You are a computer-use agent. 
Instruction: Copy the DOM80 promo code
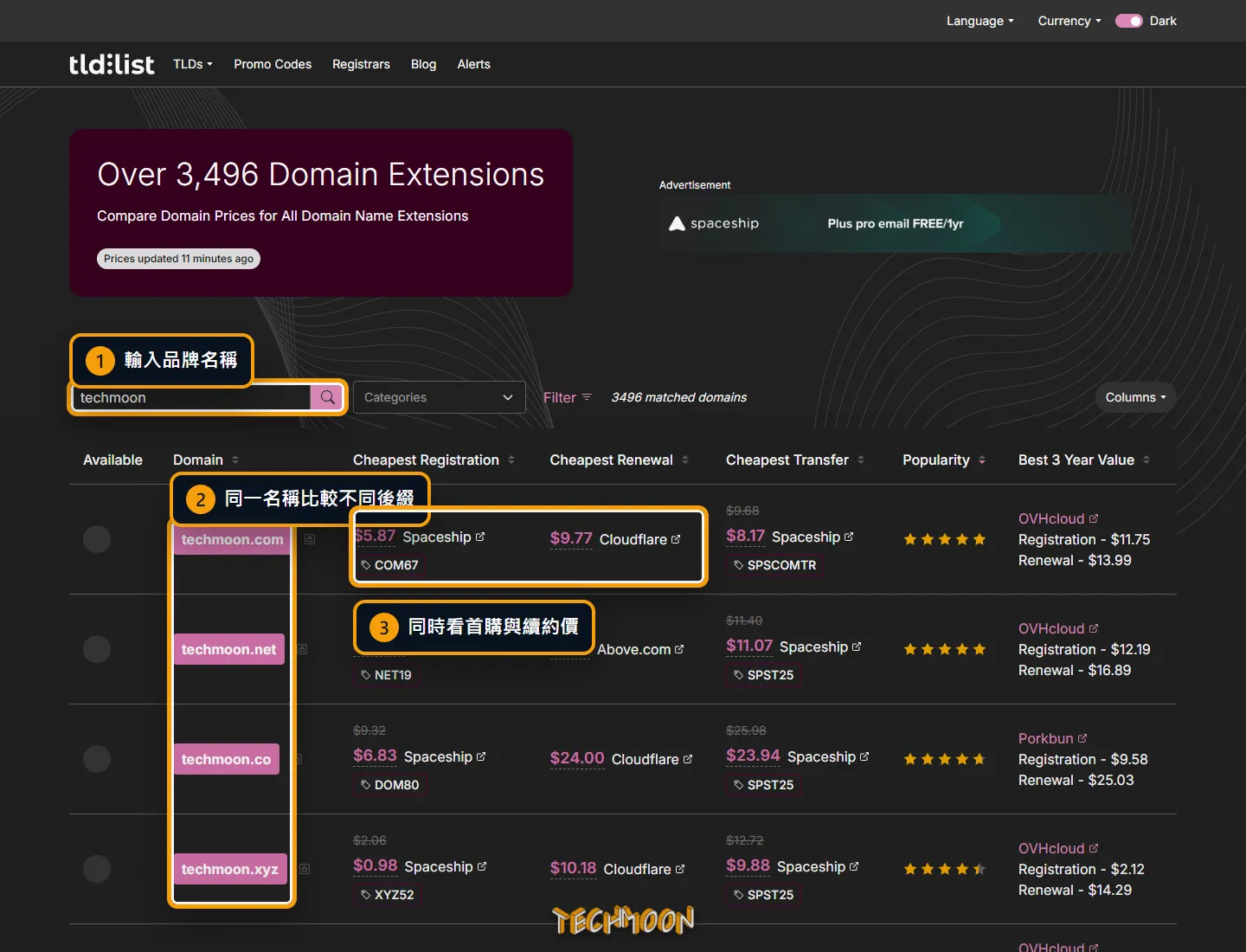click(x=389, y=785)
